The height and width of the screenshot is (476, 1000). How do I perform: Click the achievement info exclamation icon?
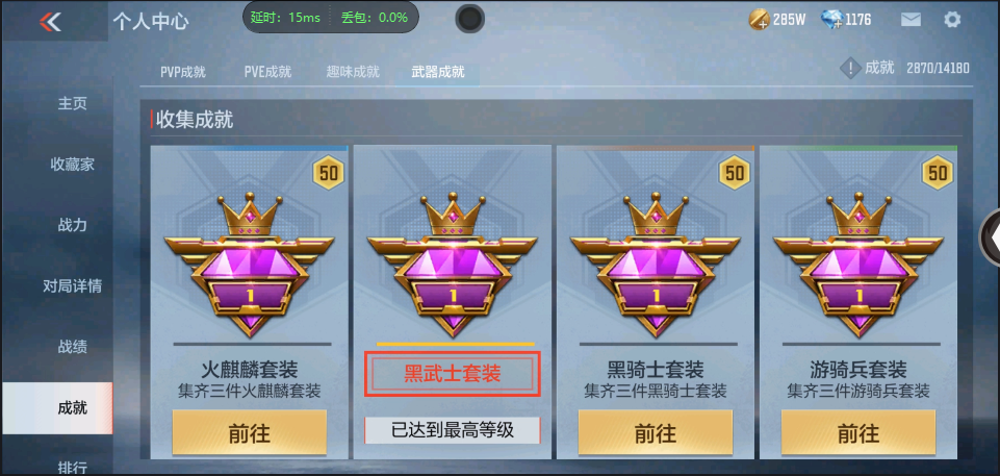[850, 68]
